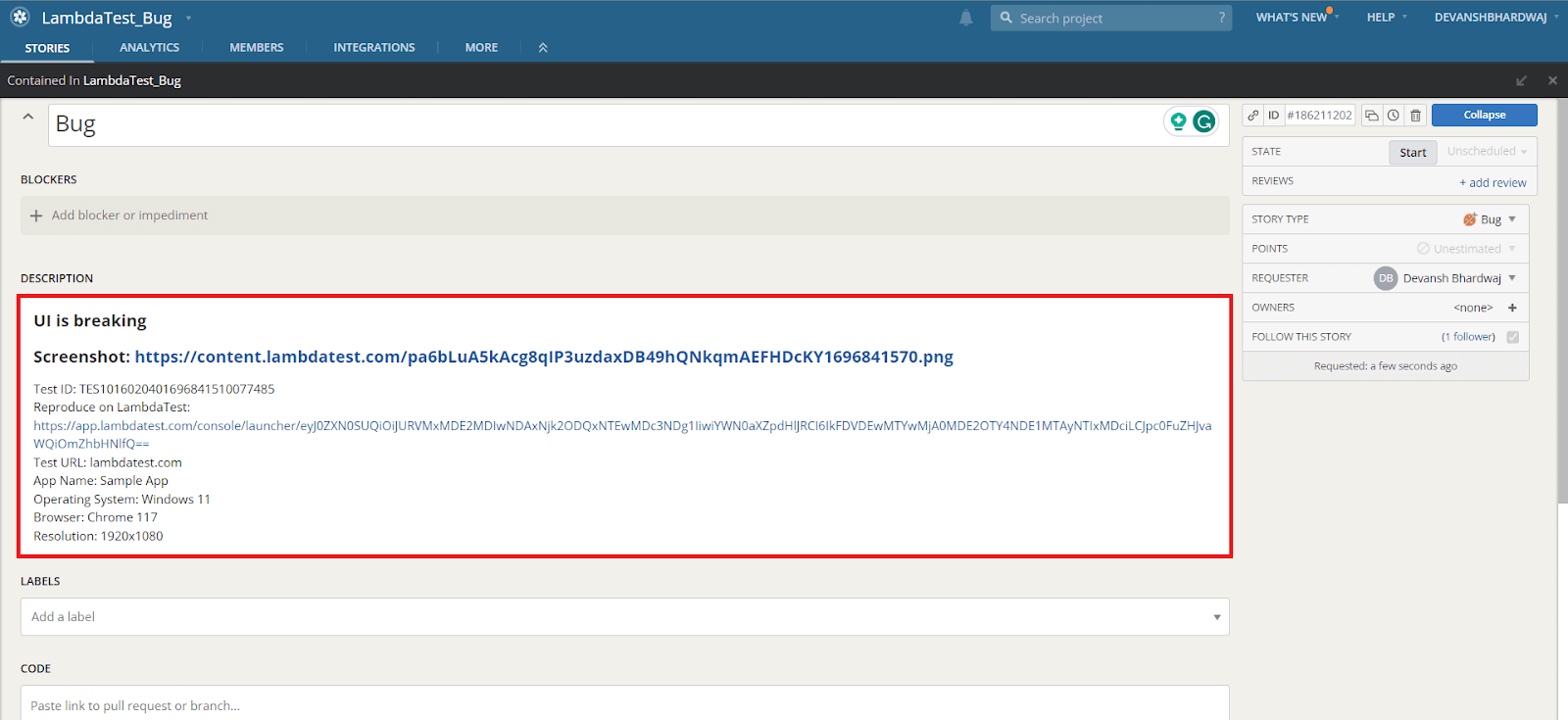Click the Add a label field
This screenshot has height=720, width=1568.
pos(625,617)
